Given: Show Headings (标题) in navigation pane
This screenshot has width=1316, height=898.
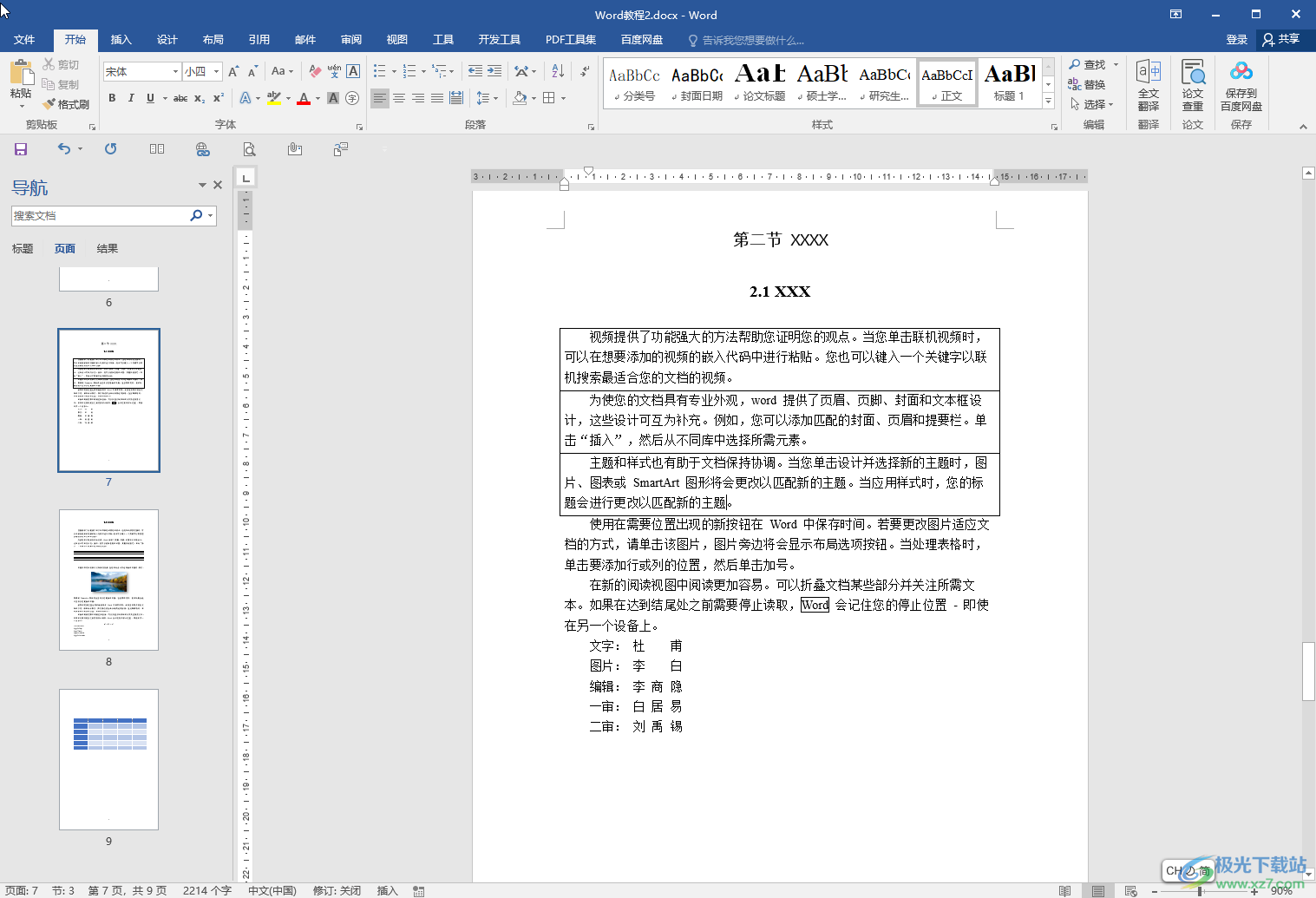Looking at the screenshot, I should (23, 249).
